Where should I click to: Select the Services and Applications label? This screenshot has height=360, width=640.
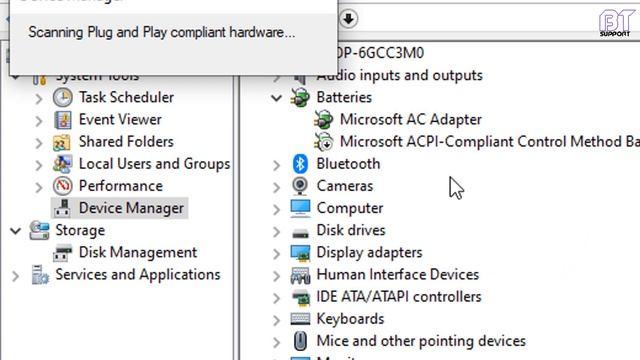pyautogui.click(x=138, y=275)
